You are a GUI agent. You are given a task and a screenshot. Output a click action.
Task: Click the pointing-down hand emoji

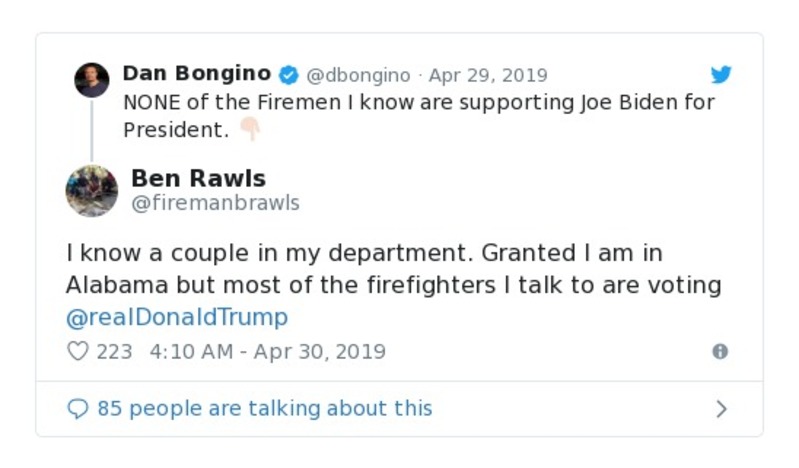249,130
